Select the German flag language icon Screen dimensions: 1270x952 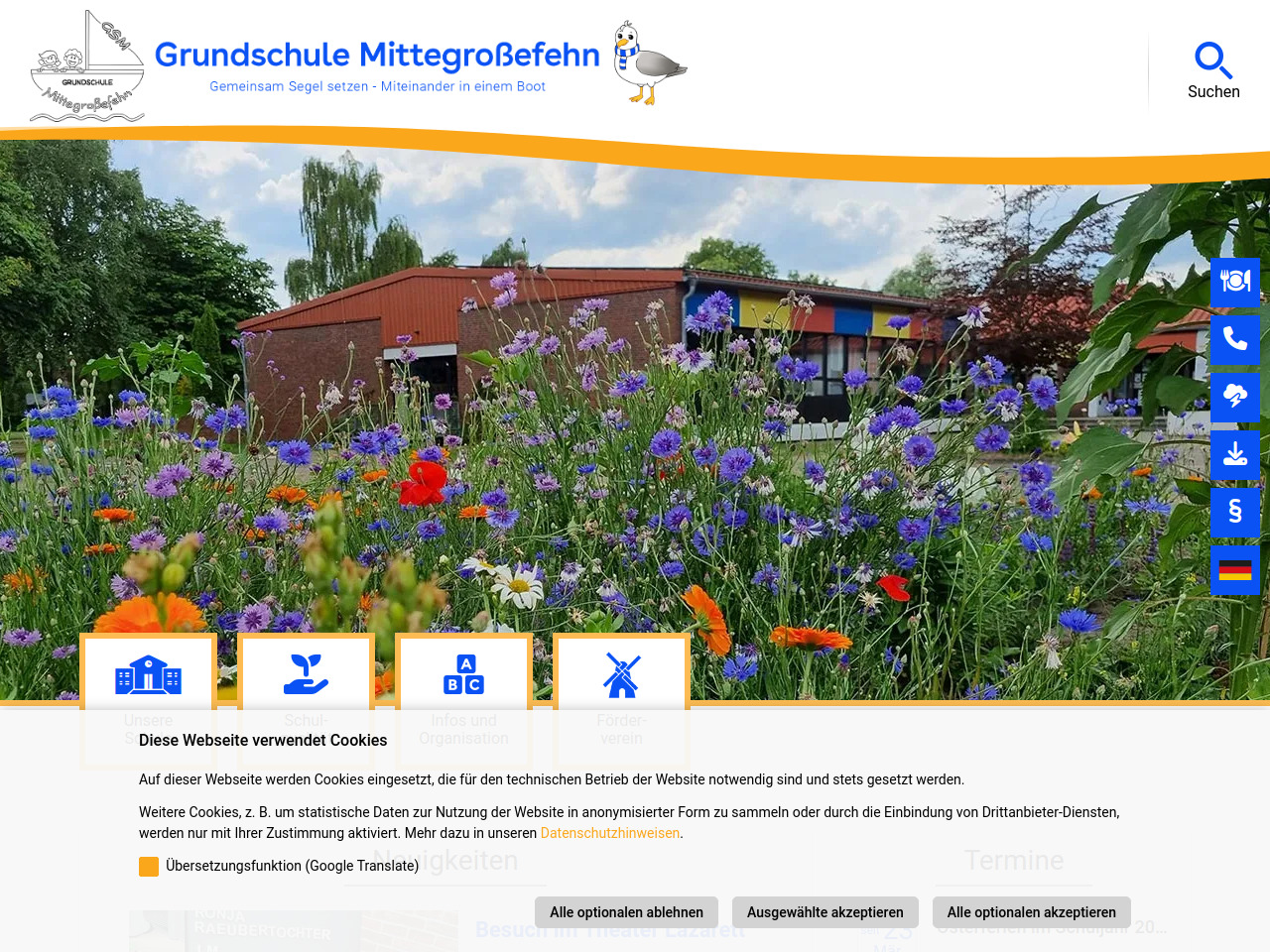[x=1234, y=569]
